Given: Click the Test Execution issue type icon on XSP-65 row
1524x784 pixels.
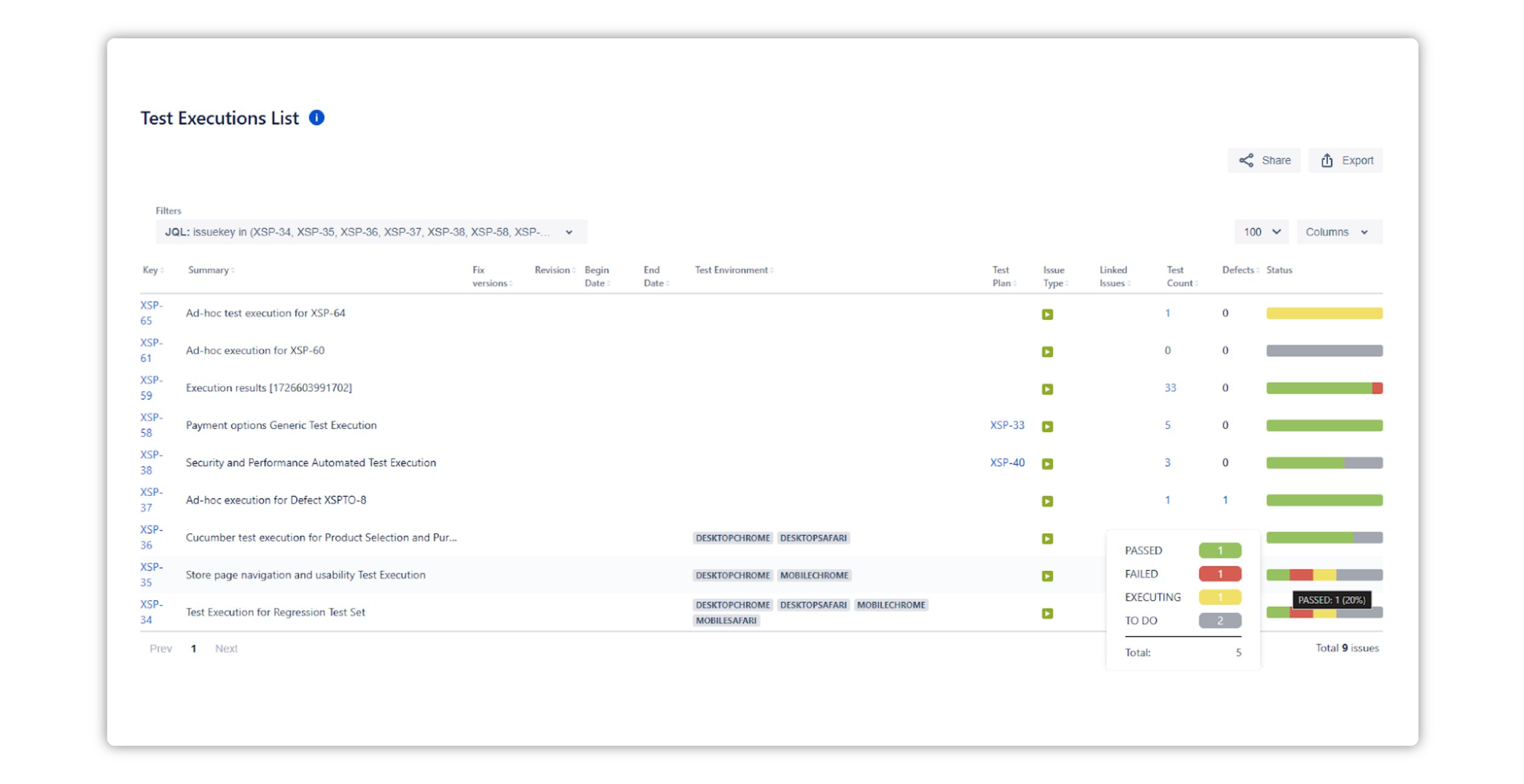Looking at the screenshot, I should (x=1047, y=314).
